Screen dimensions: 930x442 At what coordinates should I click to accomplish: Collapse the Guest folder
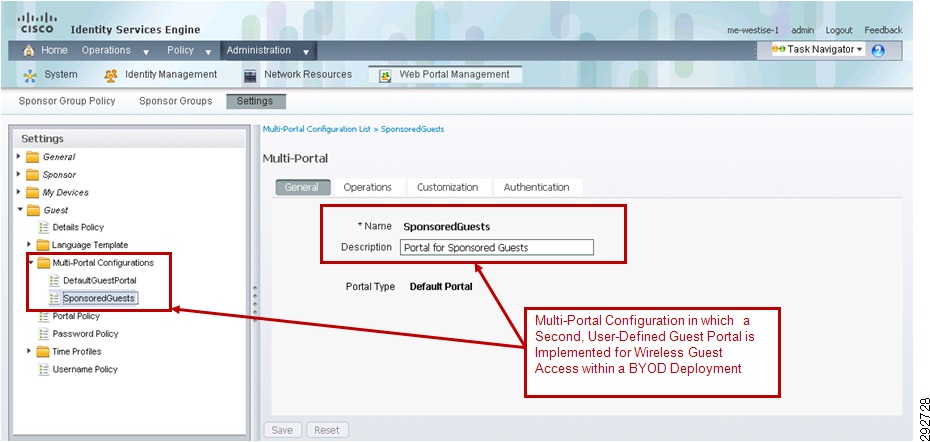(20, 209)
